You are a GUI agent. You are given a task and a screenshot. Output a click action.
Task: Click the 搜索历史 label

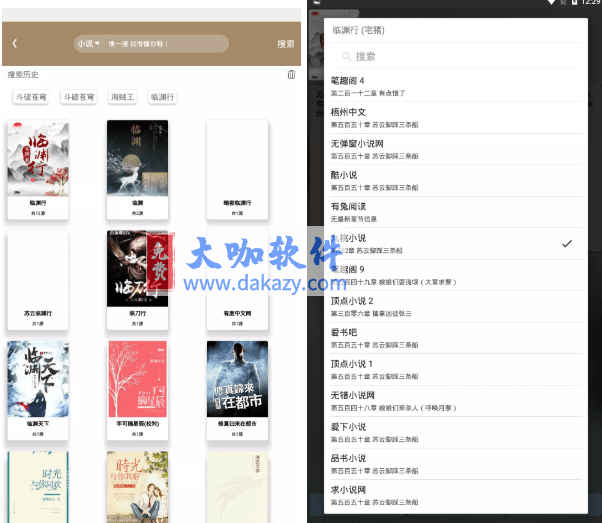tap(23, 74)
